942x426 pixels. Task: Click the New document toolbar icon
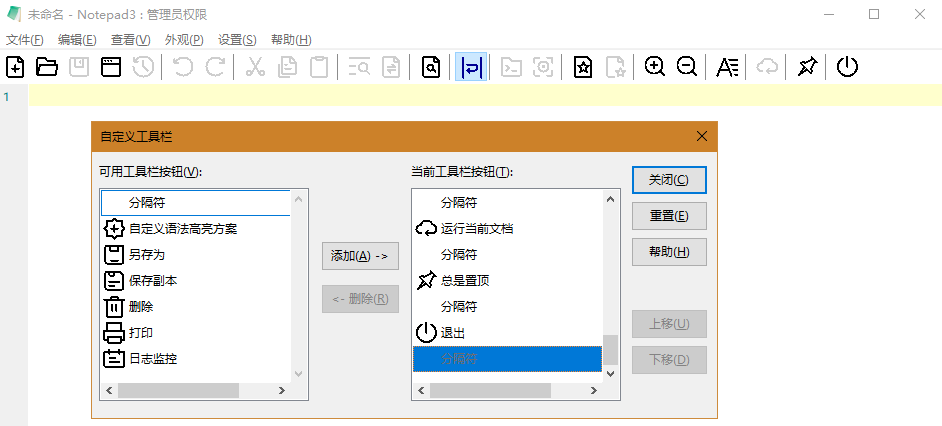point(15,67)
